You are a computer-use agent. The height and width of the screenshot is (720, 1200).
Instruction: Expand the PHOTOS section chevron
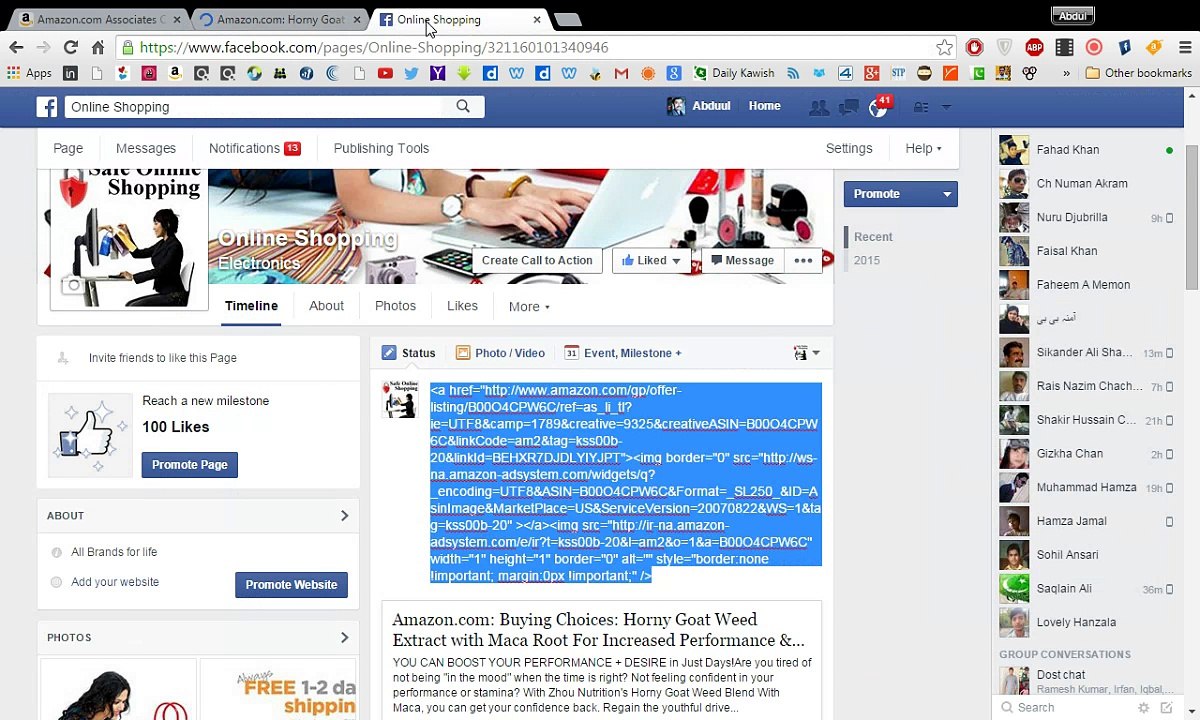click(x=344, y=638)
